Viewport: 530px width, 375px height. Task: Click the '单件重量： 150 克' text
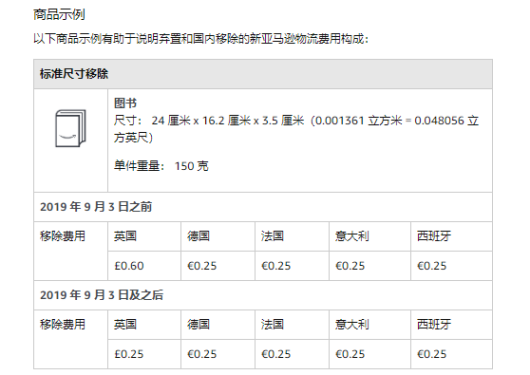click(x=161, y=166)
